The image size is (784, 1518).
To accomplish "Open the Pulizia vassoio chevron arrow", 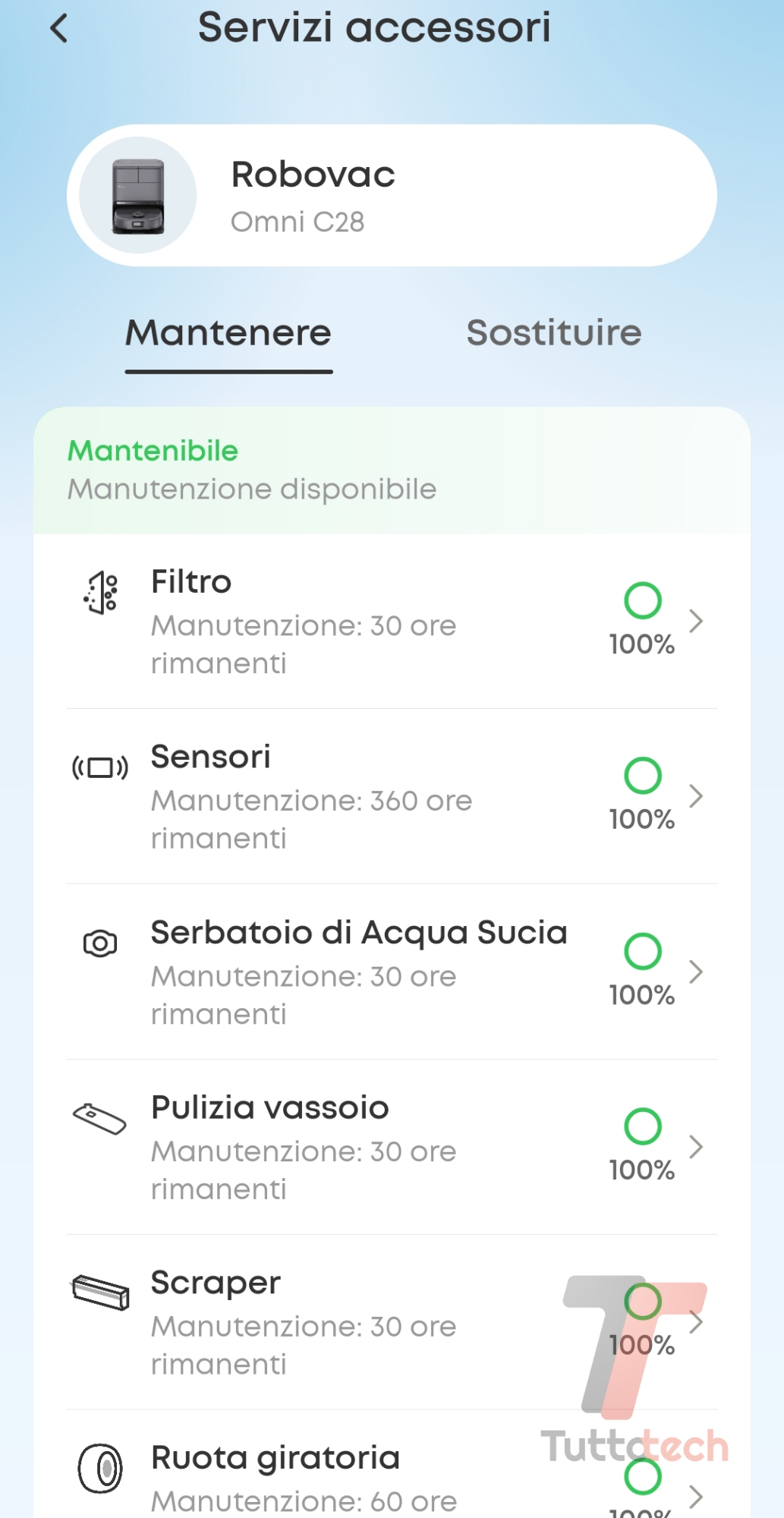I will [696, 1147].
